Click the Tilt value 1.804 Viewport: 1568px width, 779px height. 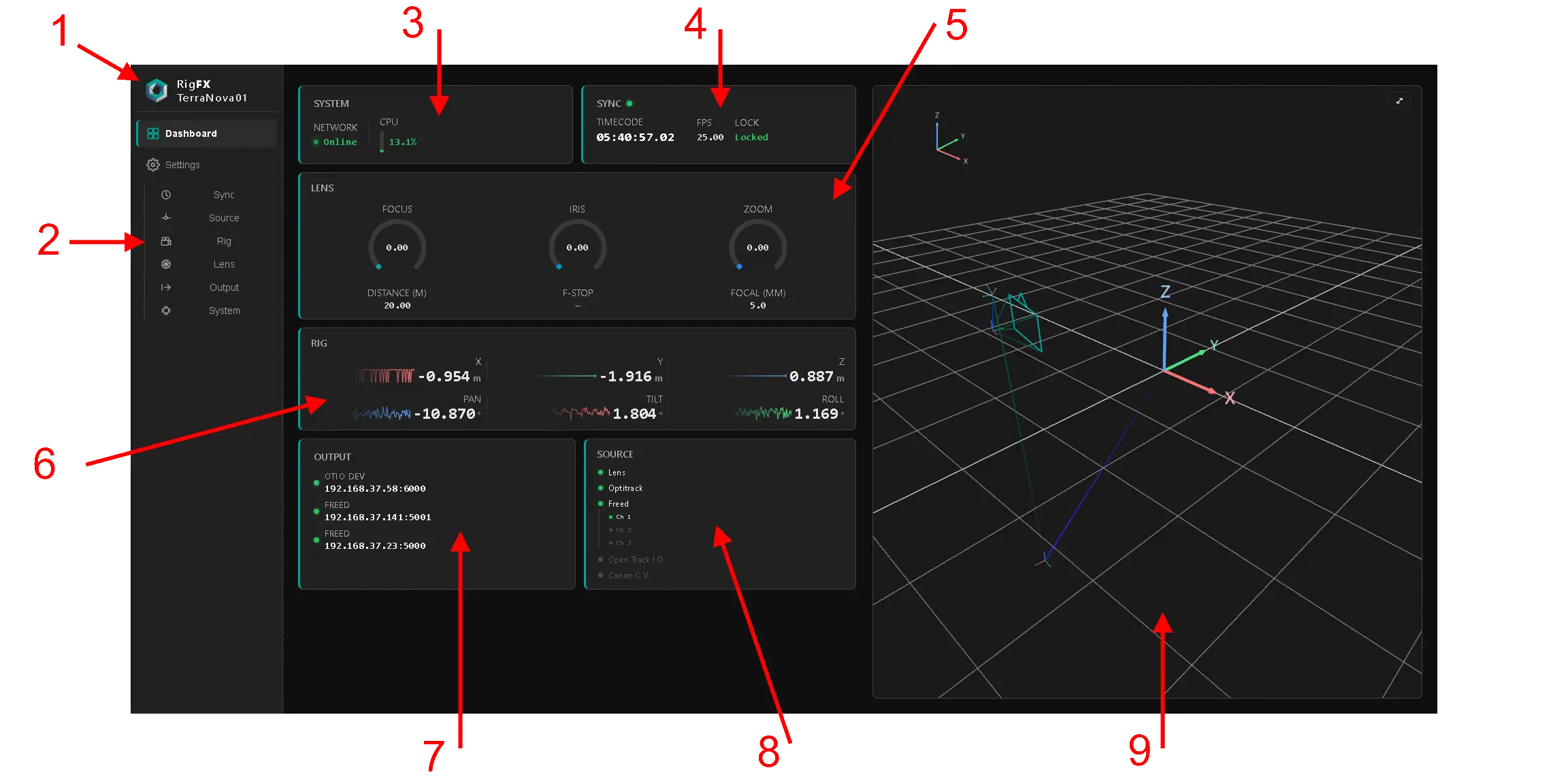tap(634, 414)
